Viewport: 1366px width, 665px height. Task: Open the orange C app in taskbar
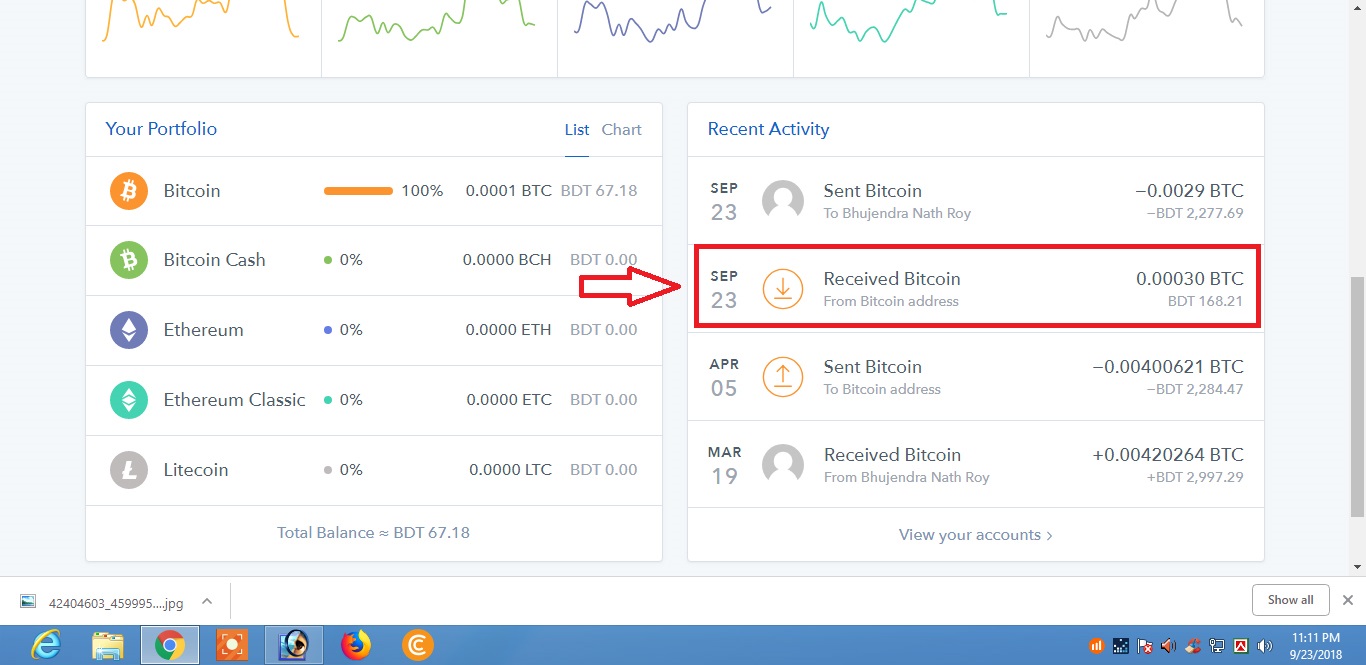coord(418,646)
